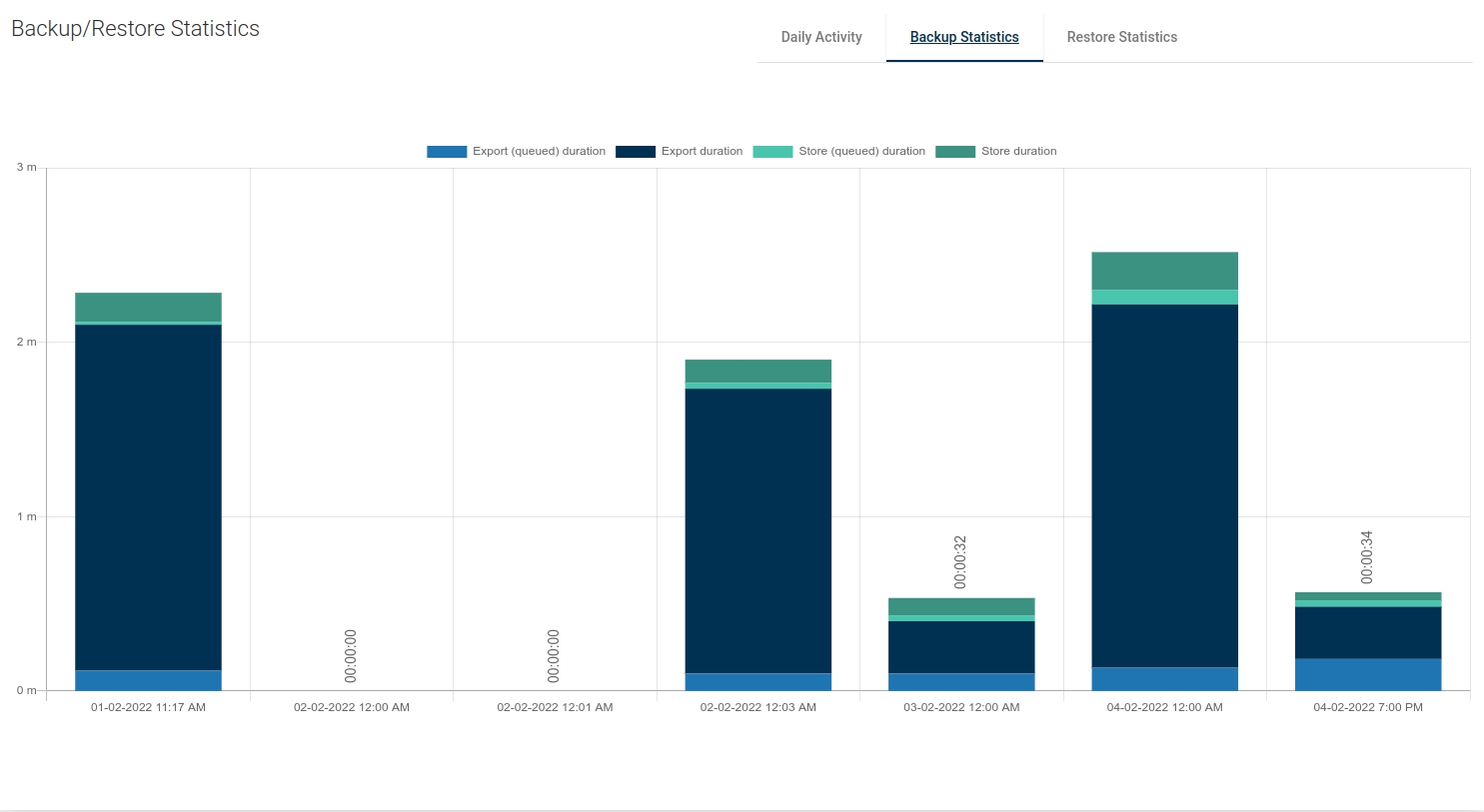Select the Backup Statistics tab
1484x812 pixels.
click(x=963, y=37)
